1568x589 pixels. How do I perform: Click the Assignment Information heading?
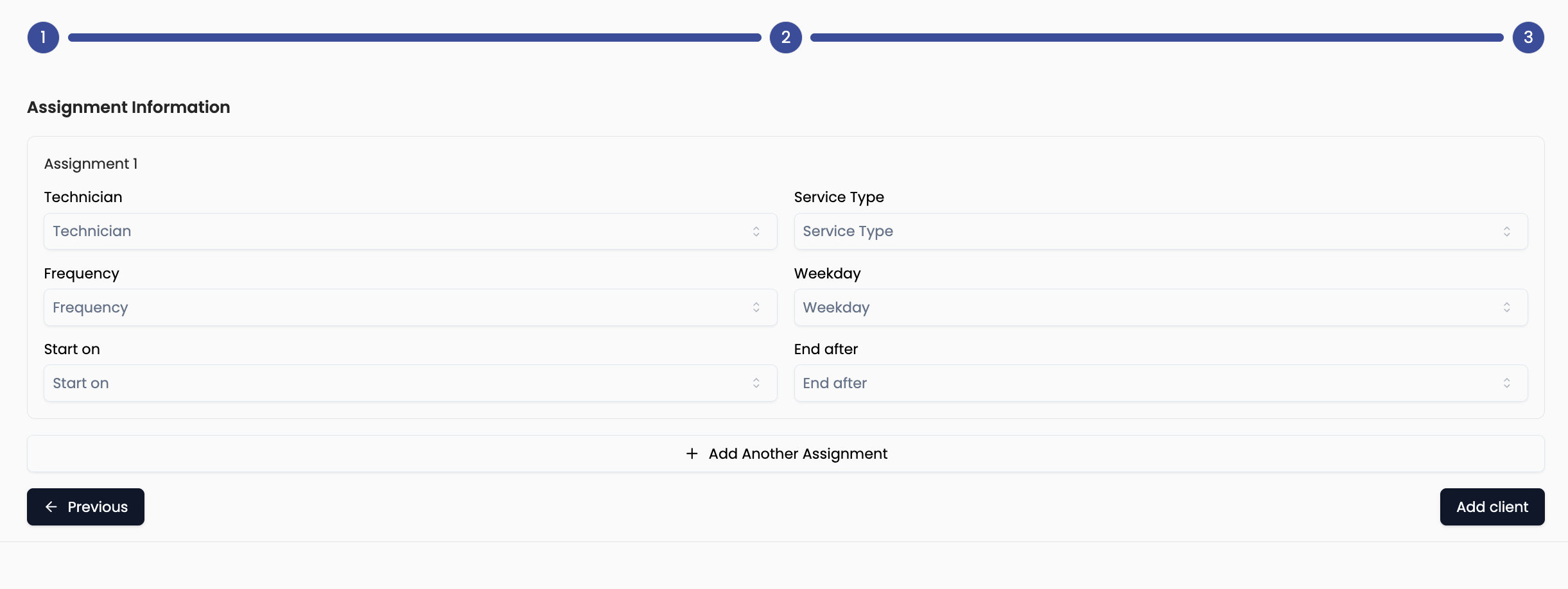coord(128,107)
